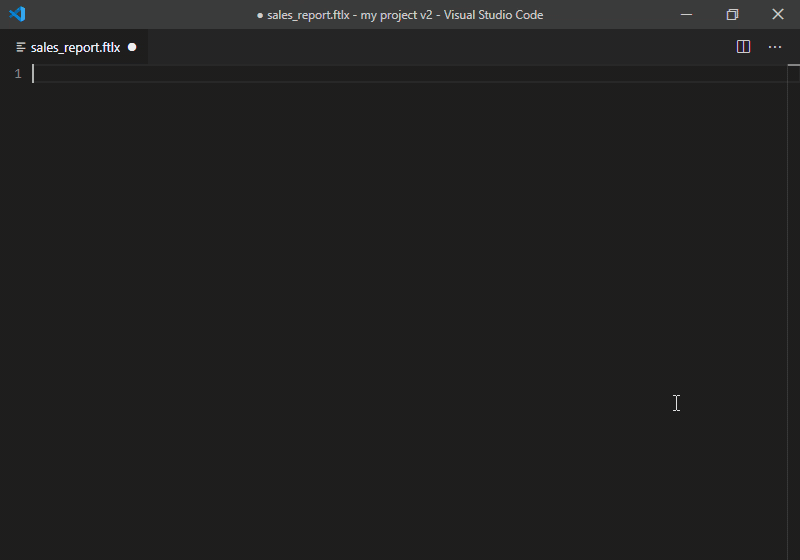The width and height of the screenshot is (800, 560).
Task: Click line number 1 in the gutter
Action: [x=18, y=74]
